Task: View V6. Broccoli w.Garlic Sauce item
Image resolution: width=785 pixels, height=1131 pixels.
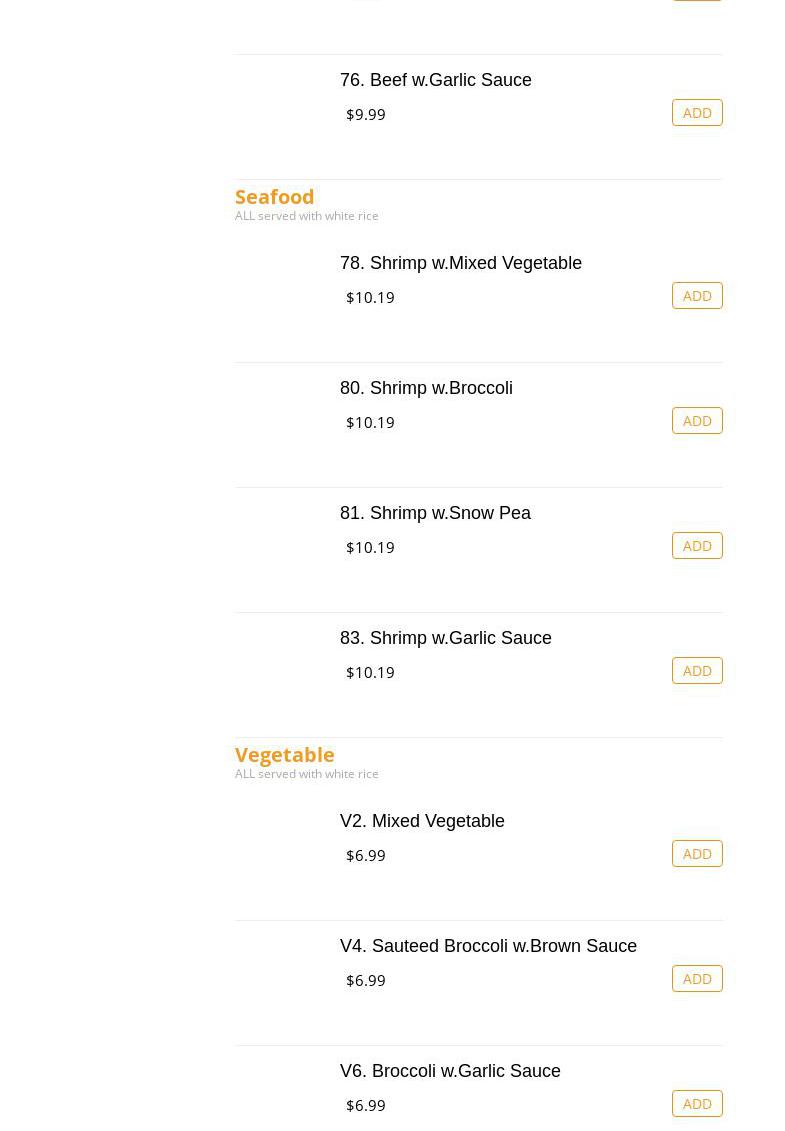Action: point(450,1071)
